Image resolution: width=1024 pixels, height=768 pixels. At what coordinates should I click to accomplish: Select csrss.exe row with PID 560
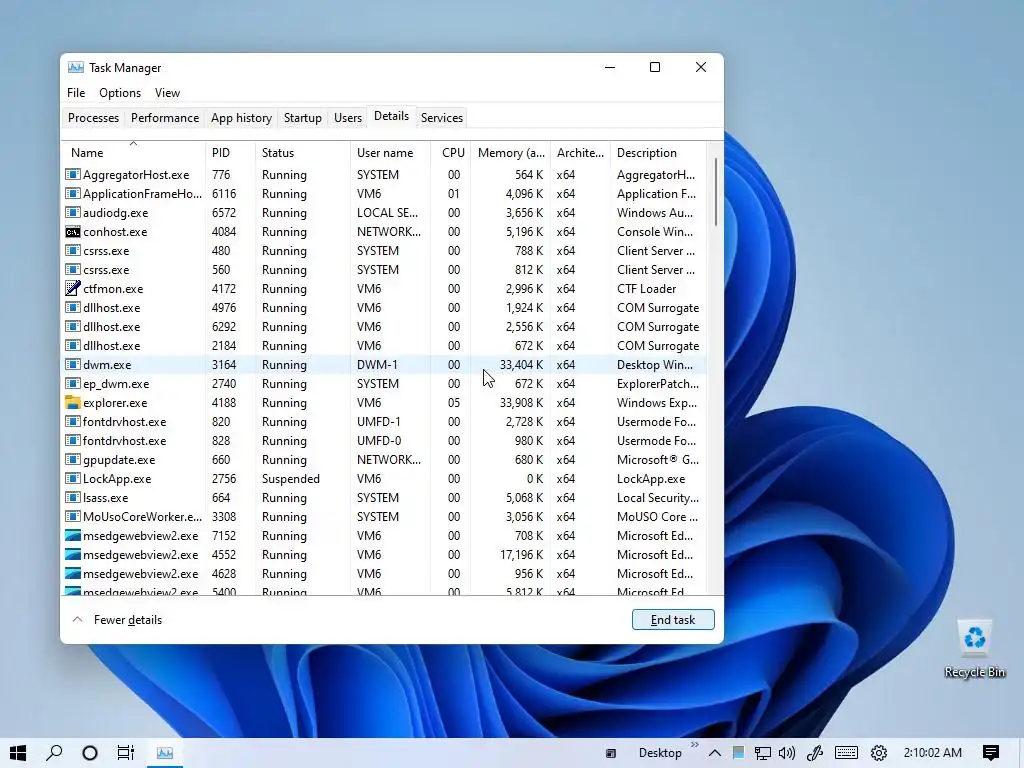[x=385, y=270]
